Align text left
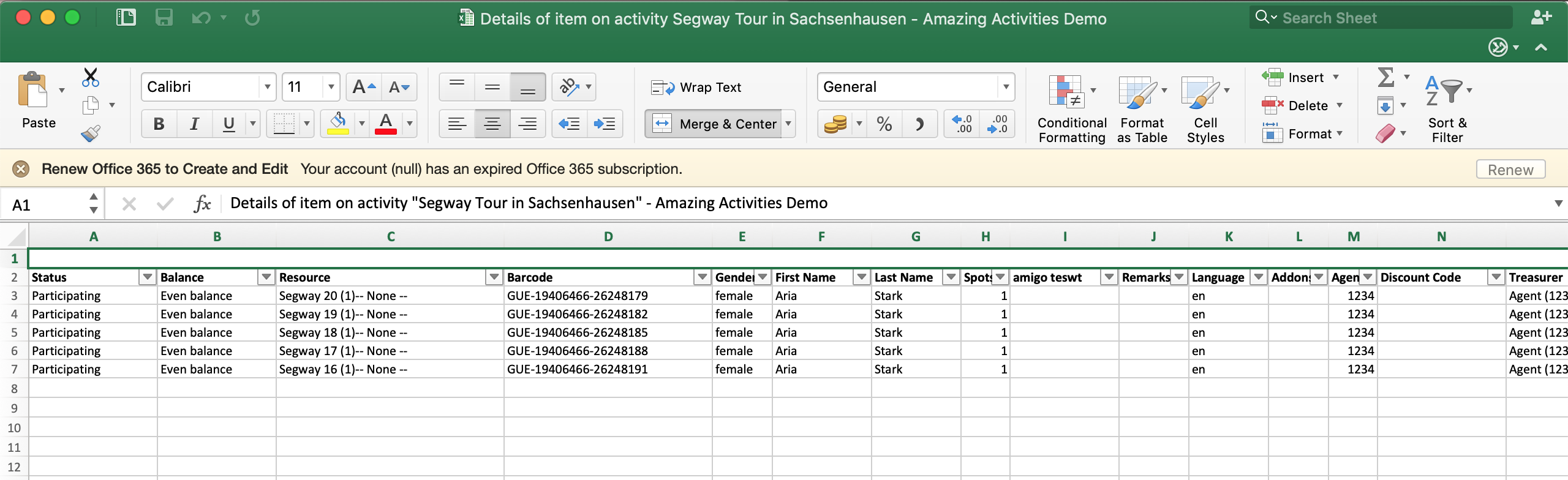The image size is (1568, 480). click(x=457, y=124)
